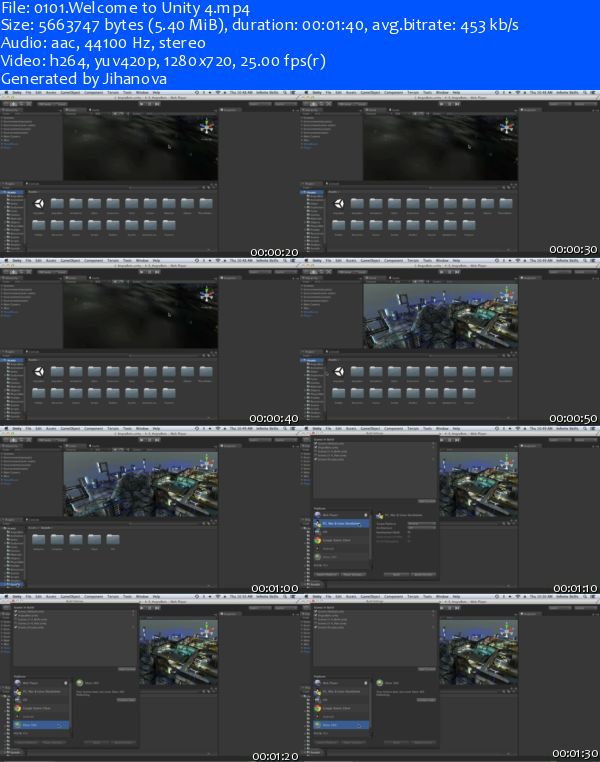The height and width of the screenshot is (762, 600).
Task: Click the scene gizmo in the 00:00:30 frame
Action: [x=507, y=127]
